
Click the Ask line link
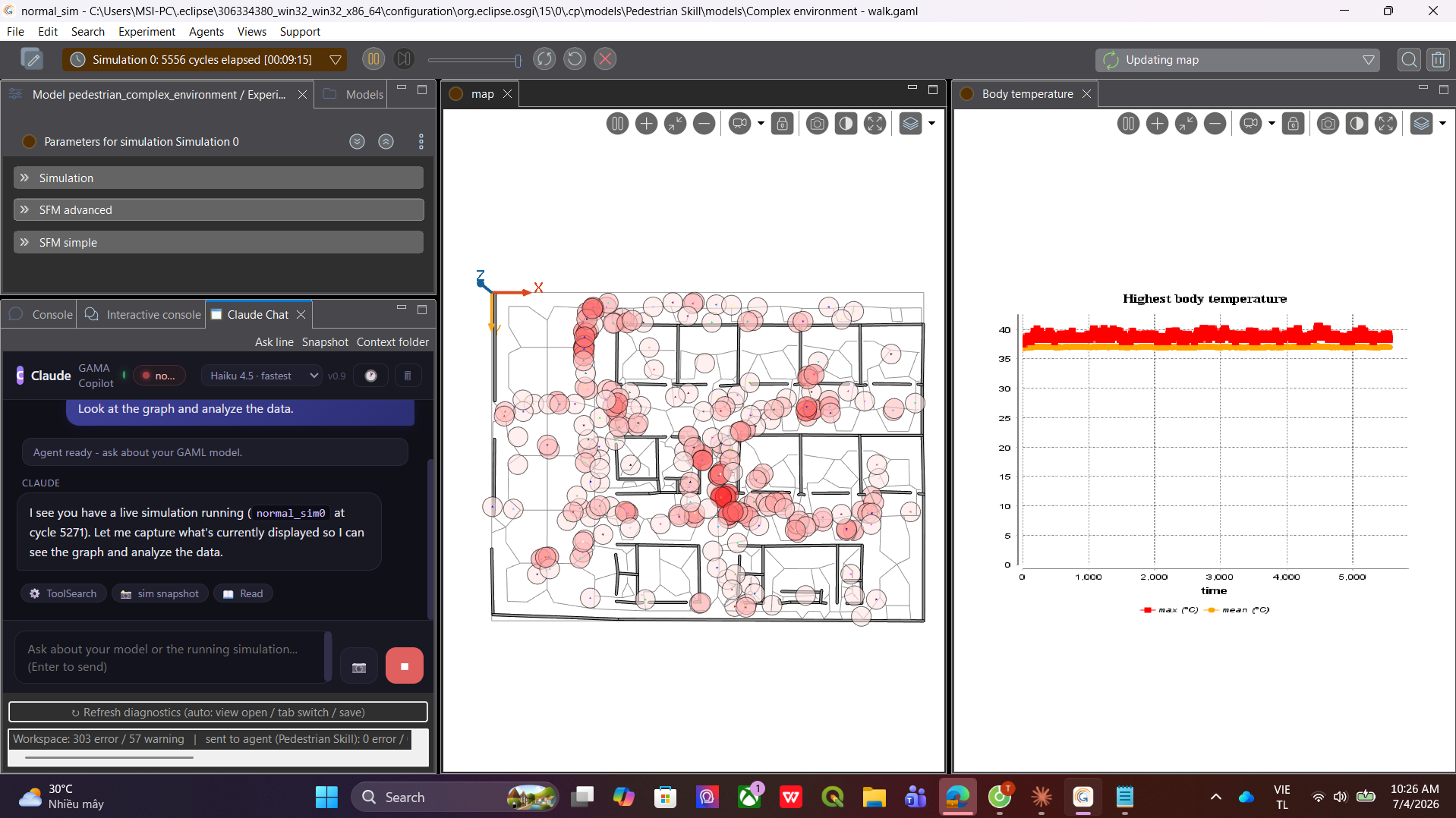point(274,342)
